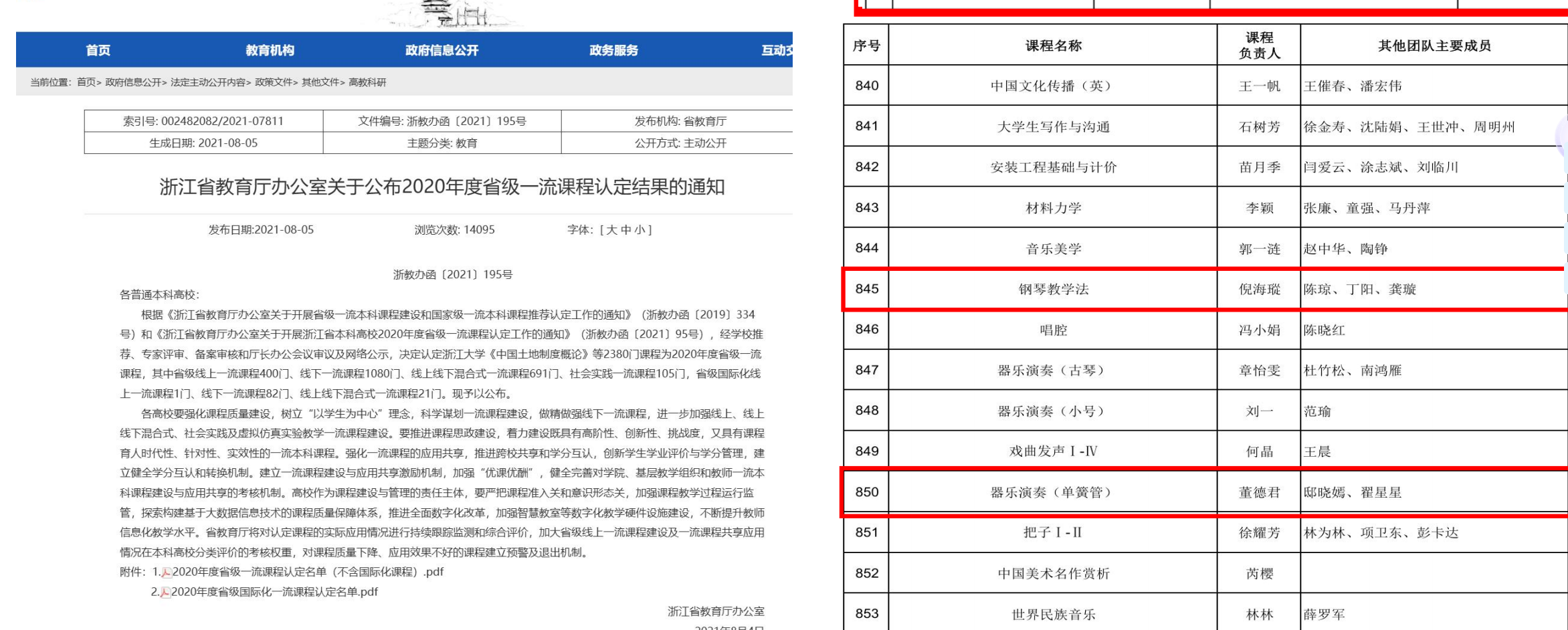Open the 首页 navigation menu item
1568x630 pixels.
pyautogui.click(x=98, y=50)
